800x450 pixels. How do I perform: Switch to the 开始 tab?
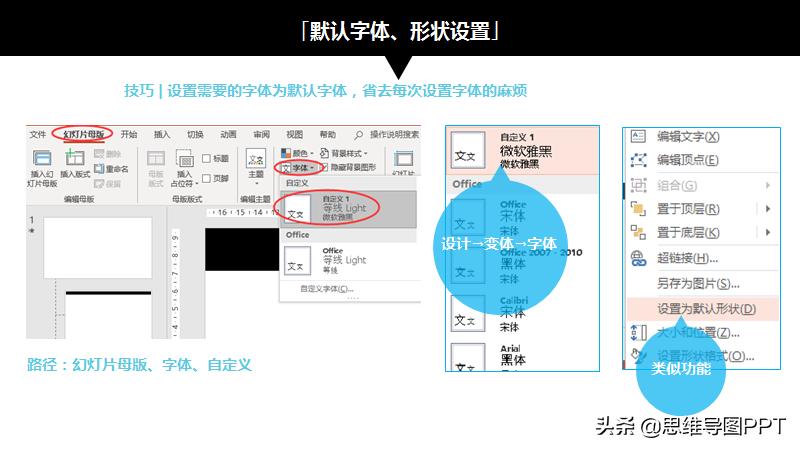[129, 134]
